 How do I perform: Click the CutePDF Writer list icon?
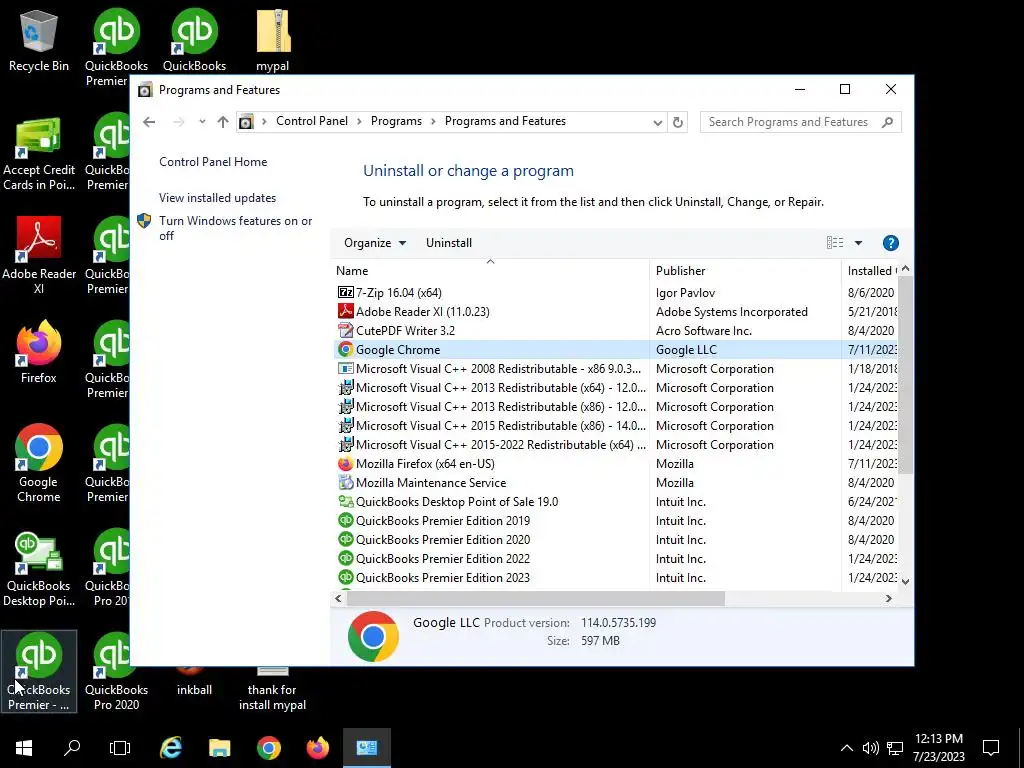tap(345, 330)
